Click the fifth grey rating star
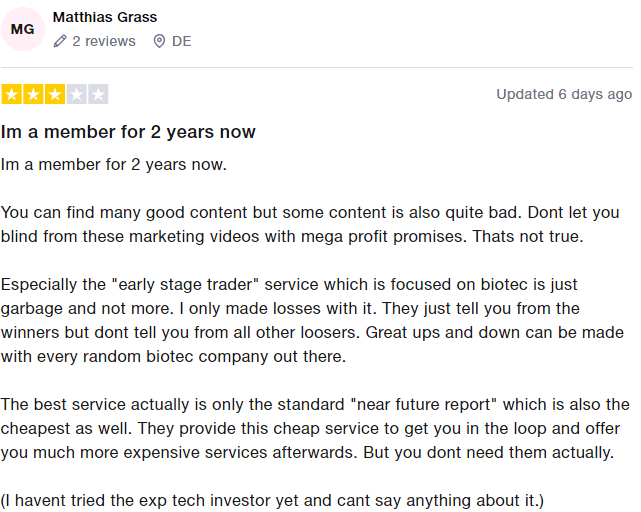 pyautogui.click(x=98, y=94)
